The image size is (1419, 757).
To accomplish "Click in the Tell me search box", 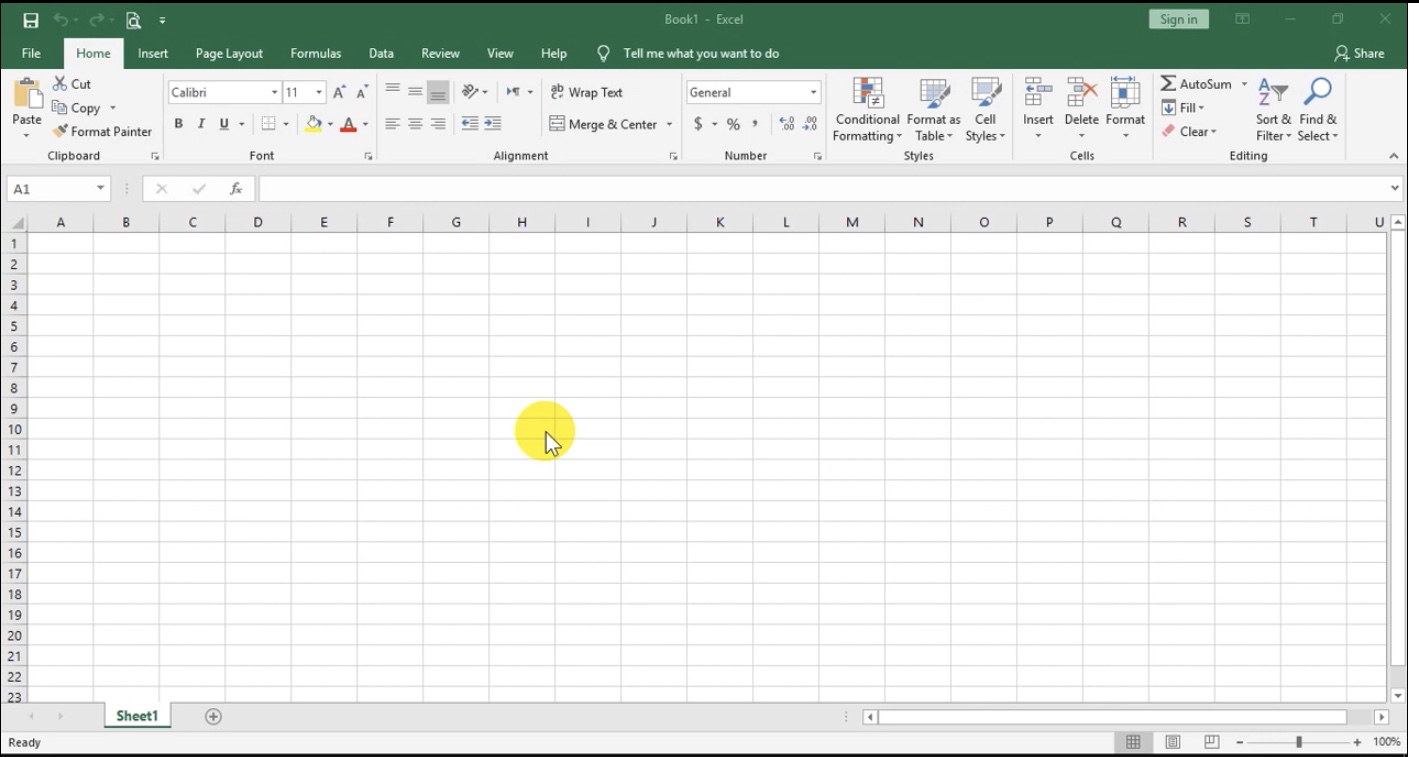I will [700, 53].
